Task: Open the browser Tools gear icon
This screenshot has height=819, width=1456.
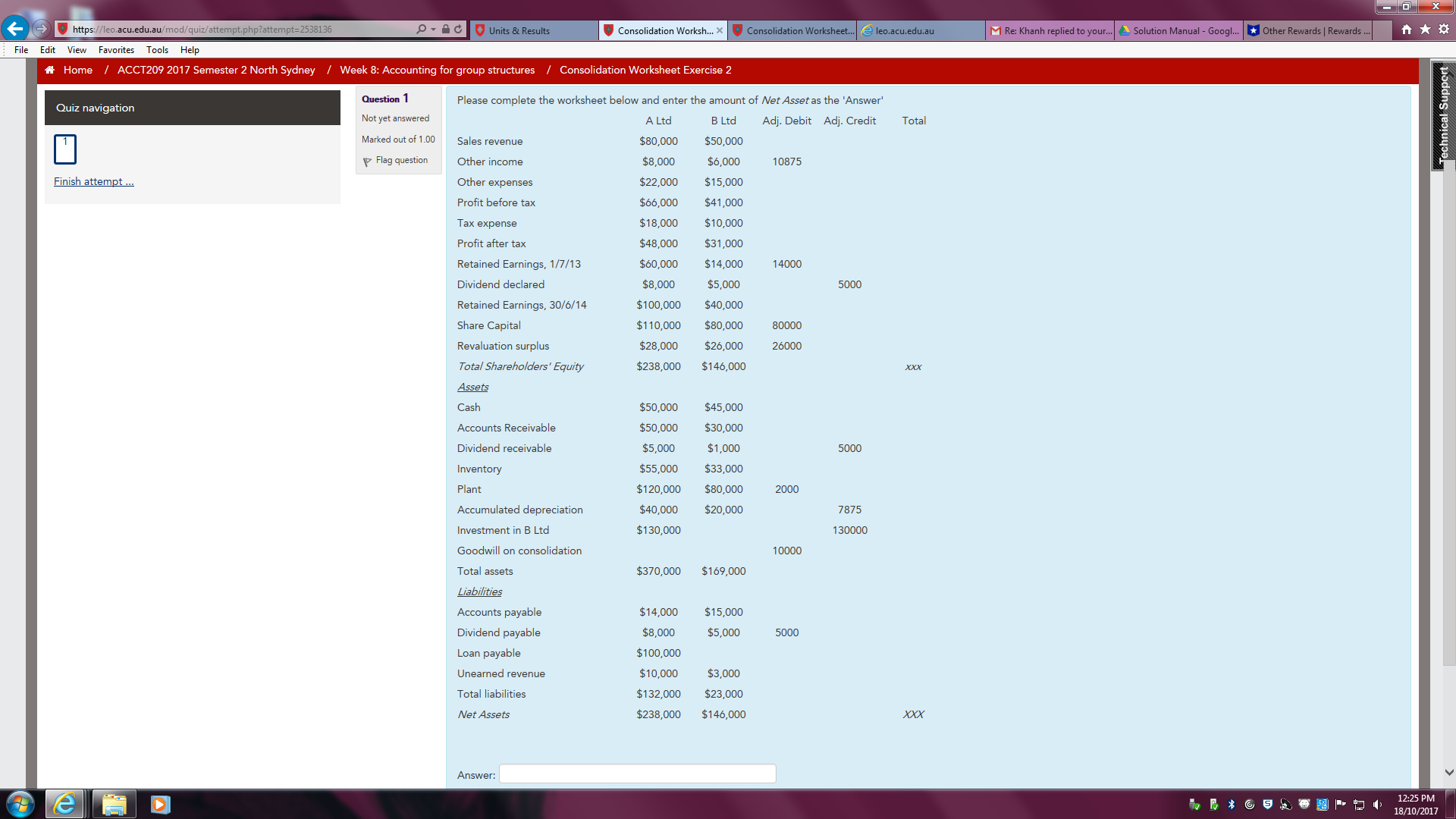Action: tap(1443, 30)
